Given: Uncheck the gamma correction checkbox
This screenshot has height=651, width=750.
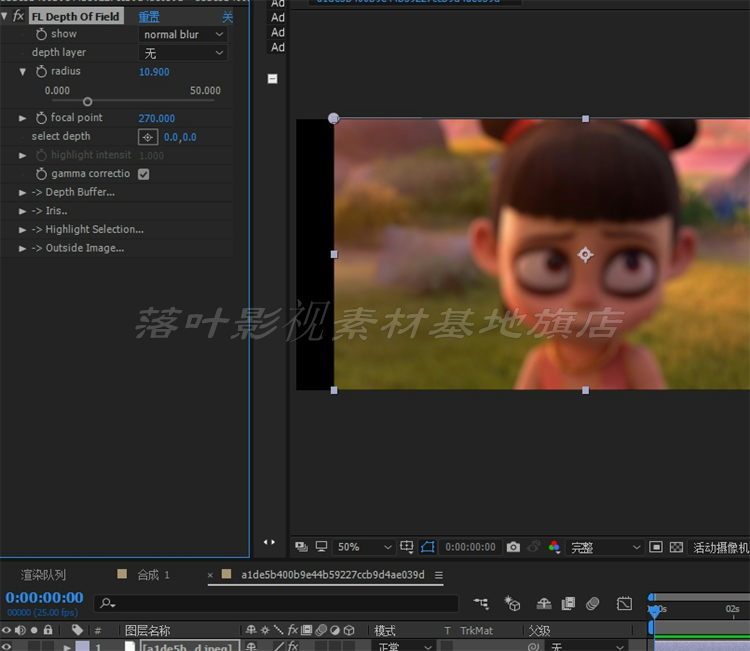Looking at the screenshot, I should [143, 174].
